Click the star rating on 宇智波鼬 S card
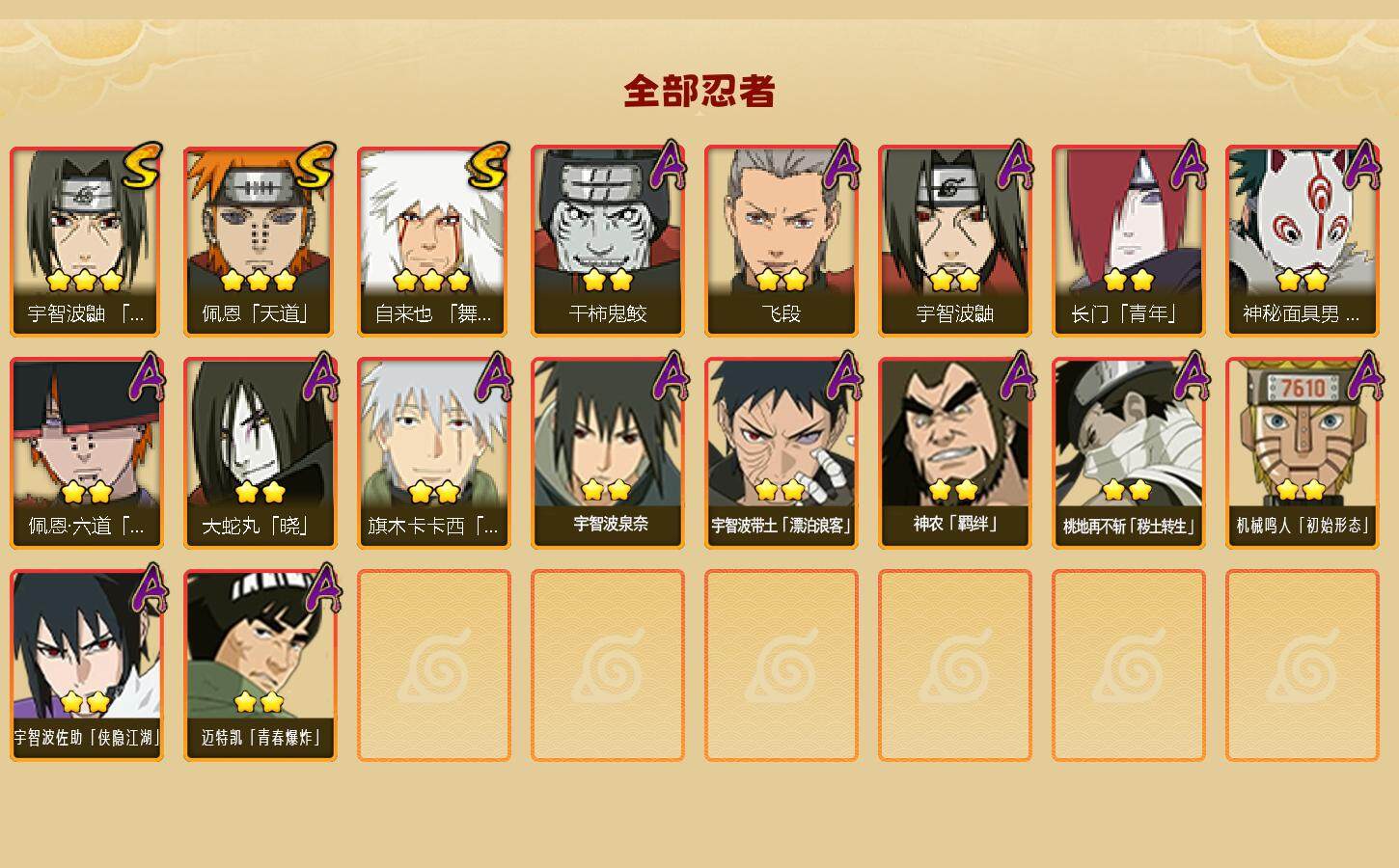 pos(85,281)
